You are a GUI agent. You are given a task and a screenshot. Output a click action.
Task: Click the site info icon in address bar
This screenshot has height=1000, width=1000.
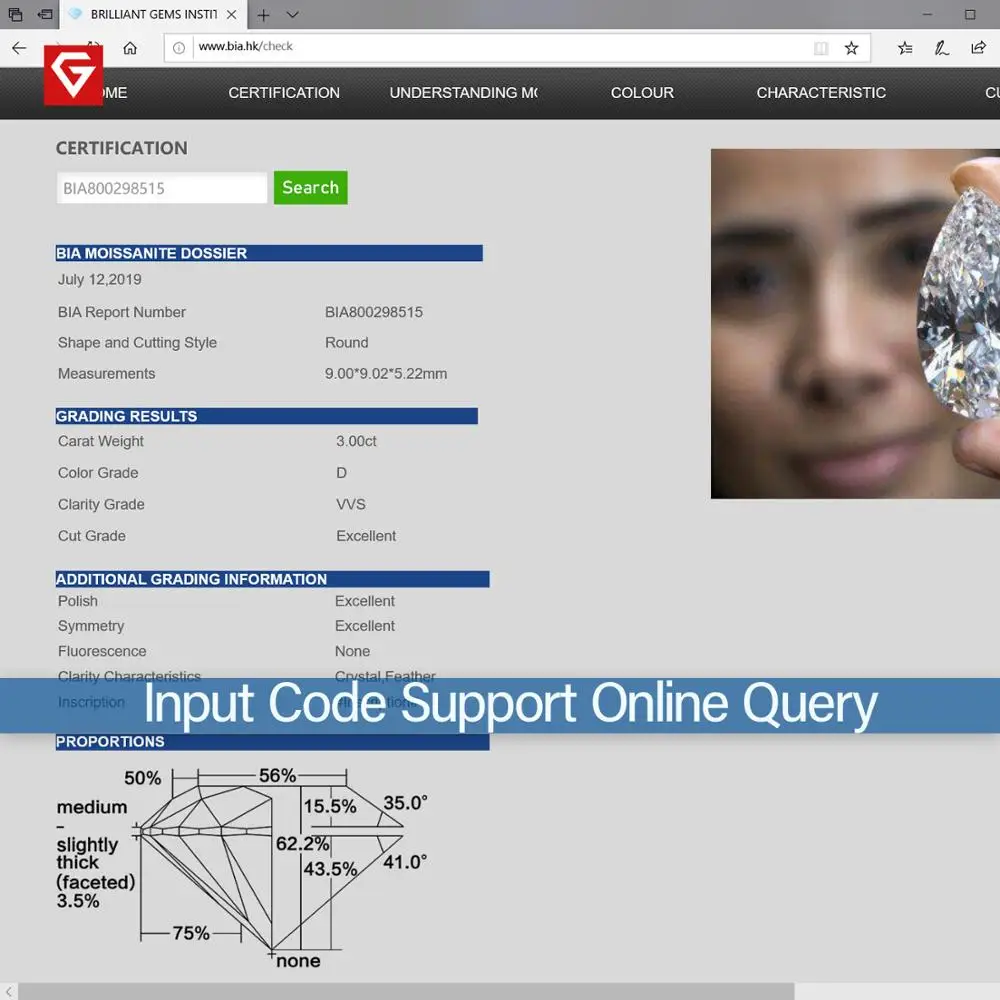click(179, 48)
